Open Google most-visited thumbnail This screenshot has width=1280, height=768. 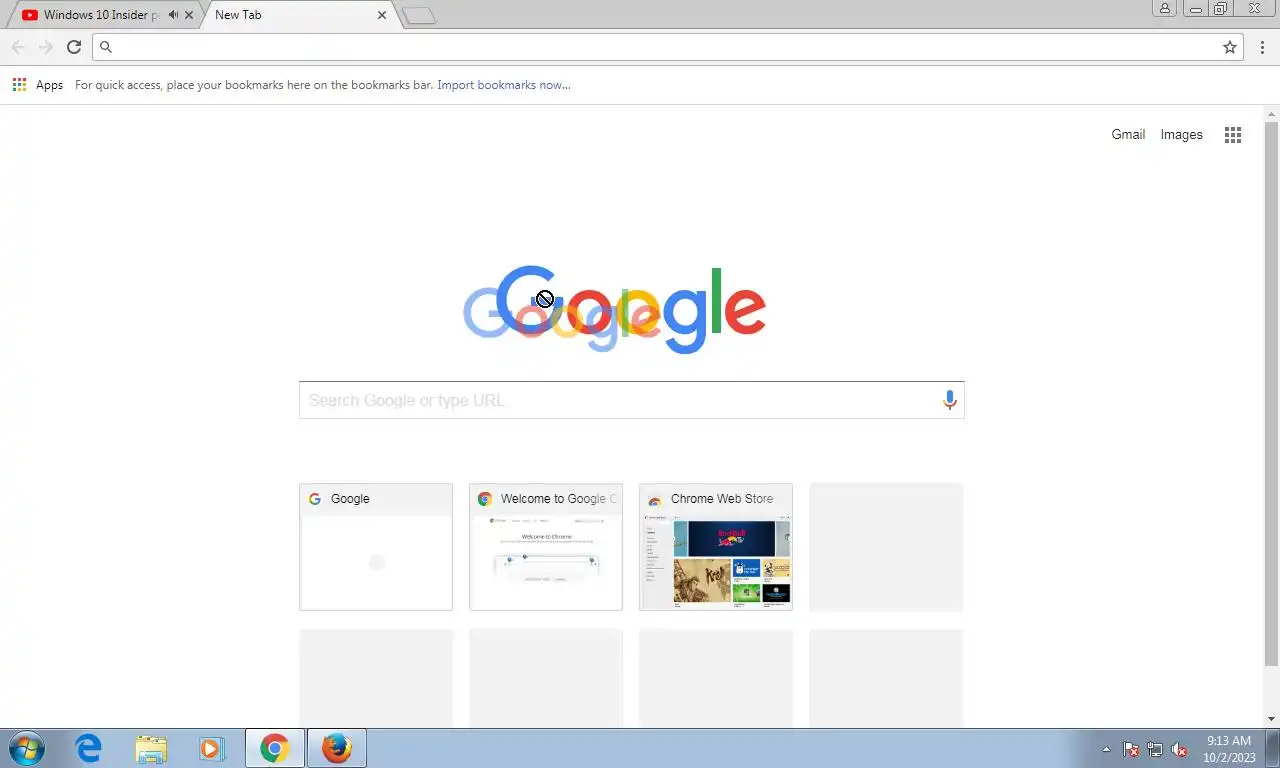(376, 547)
